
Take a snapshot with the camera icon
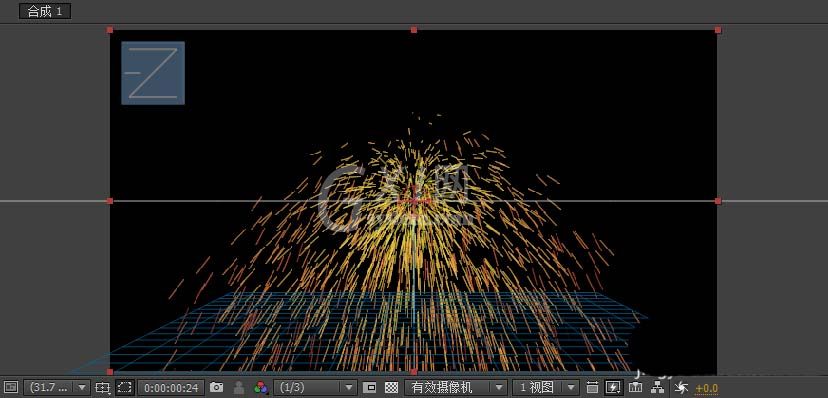coord(217,387)
